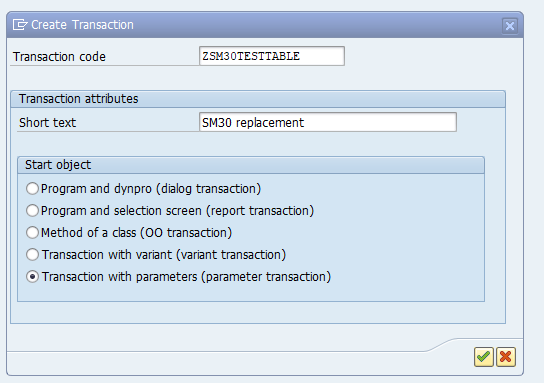544x383 pixels.
Task: Close the Create Transaction dialog window
Action: pos(510,26)
